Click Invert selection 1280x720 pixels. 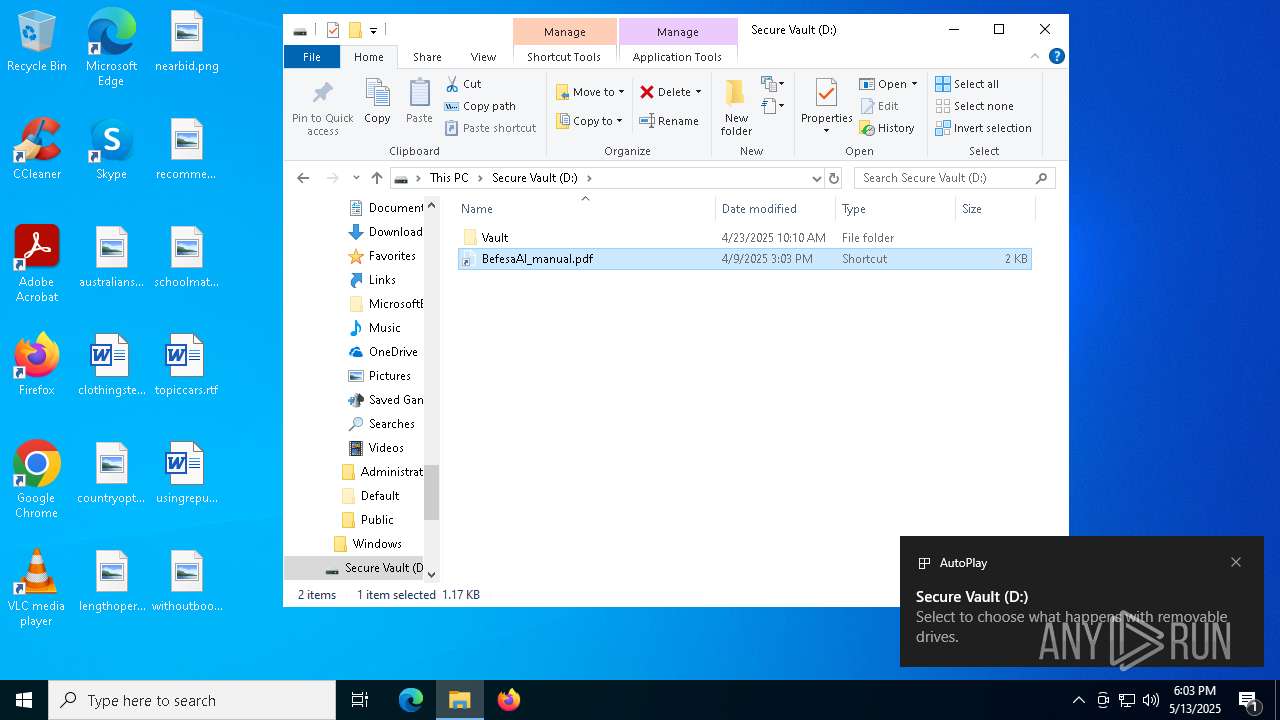983,128
